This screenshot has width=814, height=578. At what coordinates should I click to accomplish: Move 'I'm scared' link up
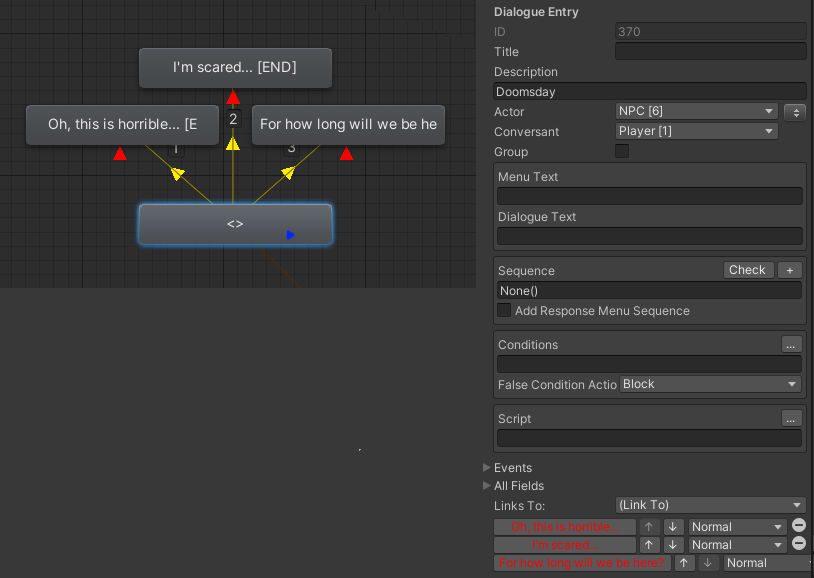tap(648, 545)
